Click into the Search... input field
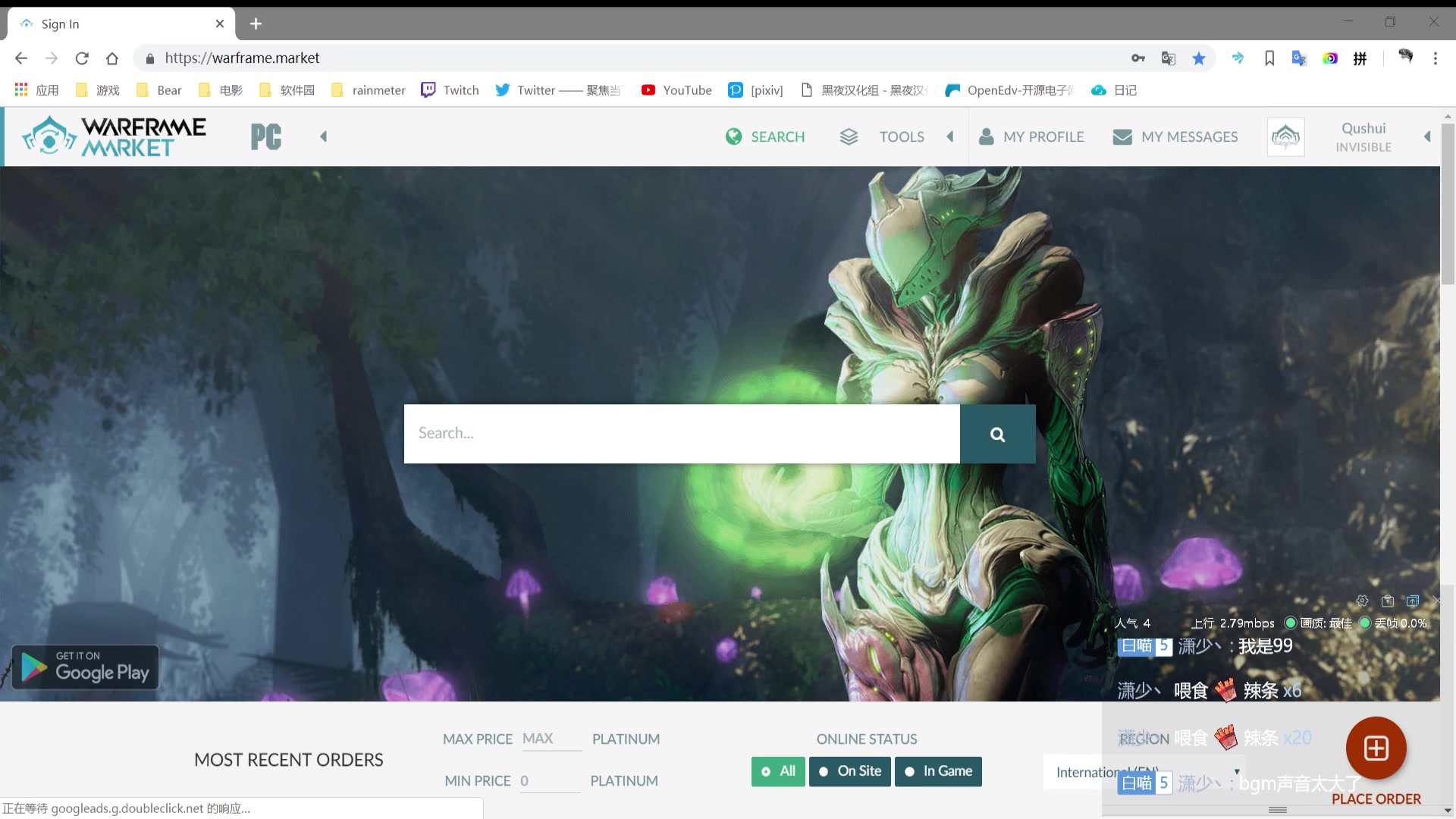The height and width of the screenshot is (819, 1456). click(682, 434)
